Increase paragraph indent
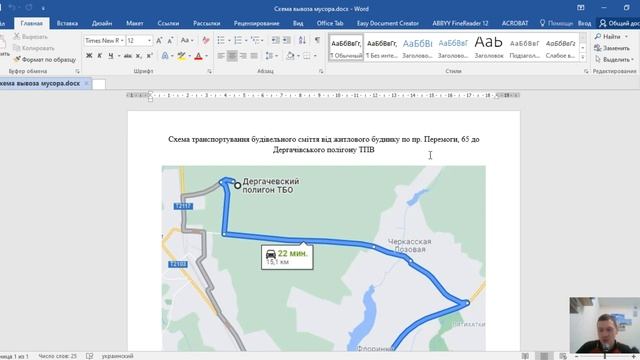This screenshot has height=360, width=640. (x=287, y=40)
